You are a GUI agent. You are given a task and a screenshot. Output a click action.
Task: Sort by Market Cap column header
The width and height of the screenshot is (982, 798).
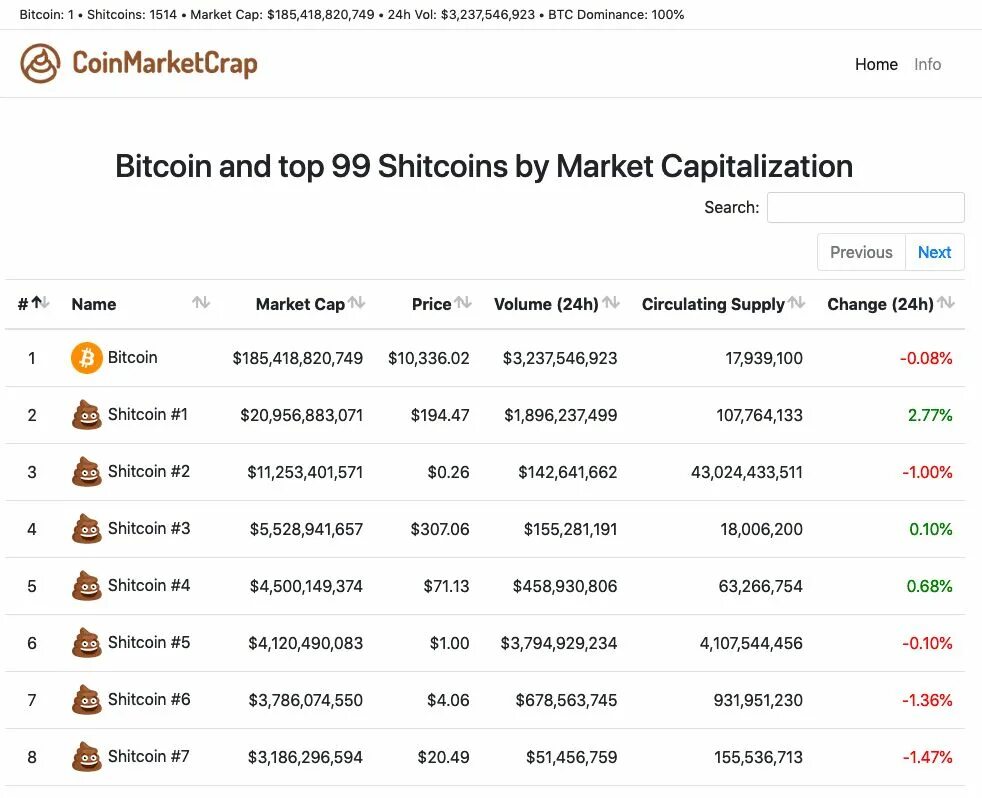pyautogui.click(x=300, y=304)
